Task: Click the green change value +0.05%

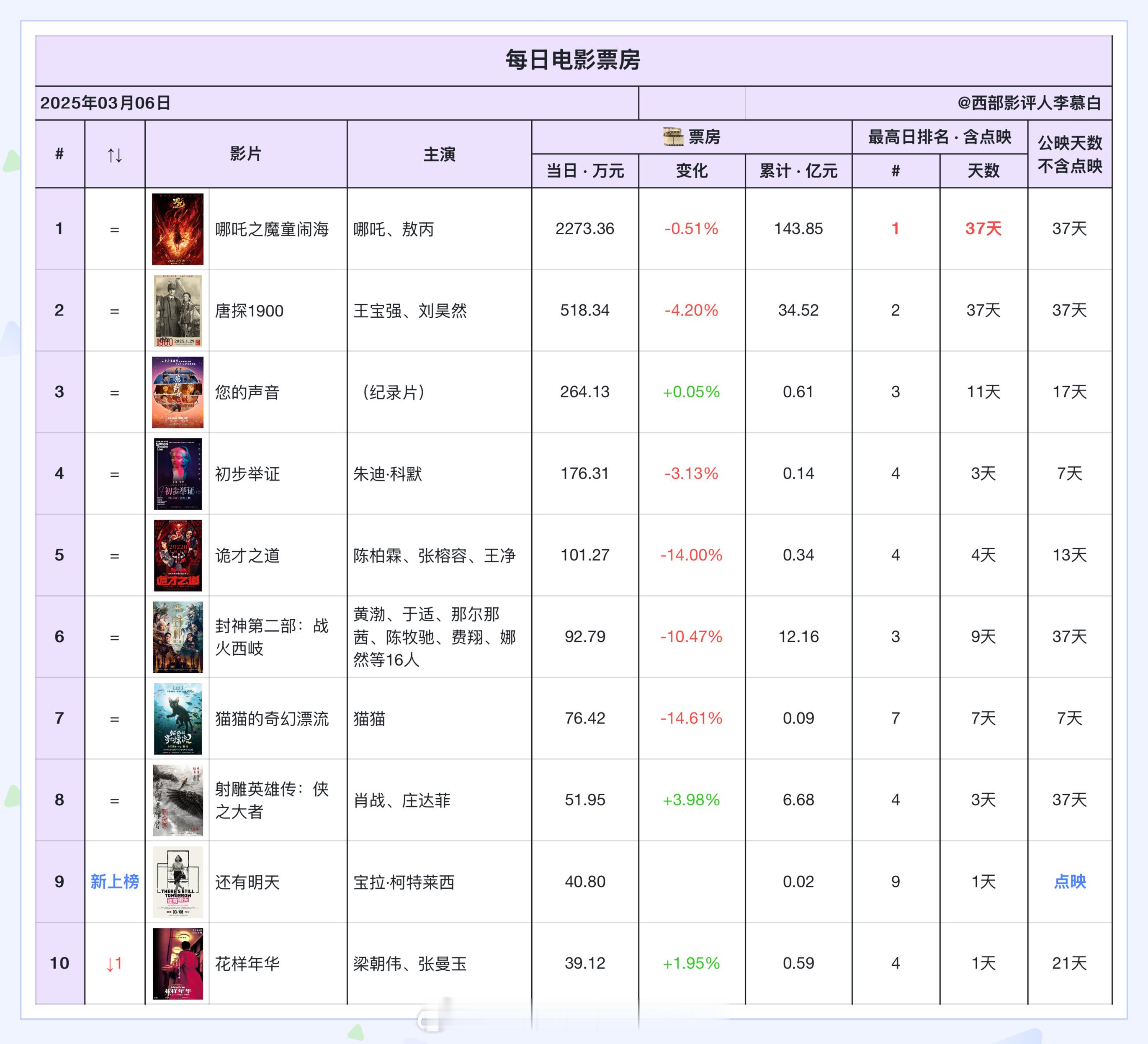Action: (x=691, y=392)
